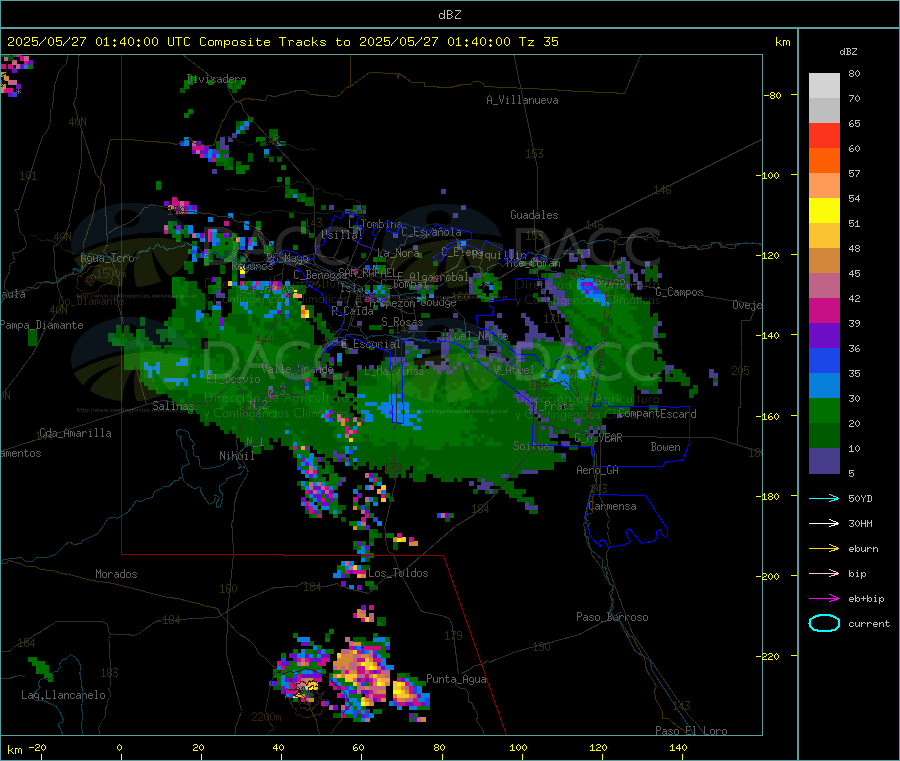Viewport: 900px width, 761px height.
Task: Click the A_Villanueva map label
Action: [x=522, y=100]
